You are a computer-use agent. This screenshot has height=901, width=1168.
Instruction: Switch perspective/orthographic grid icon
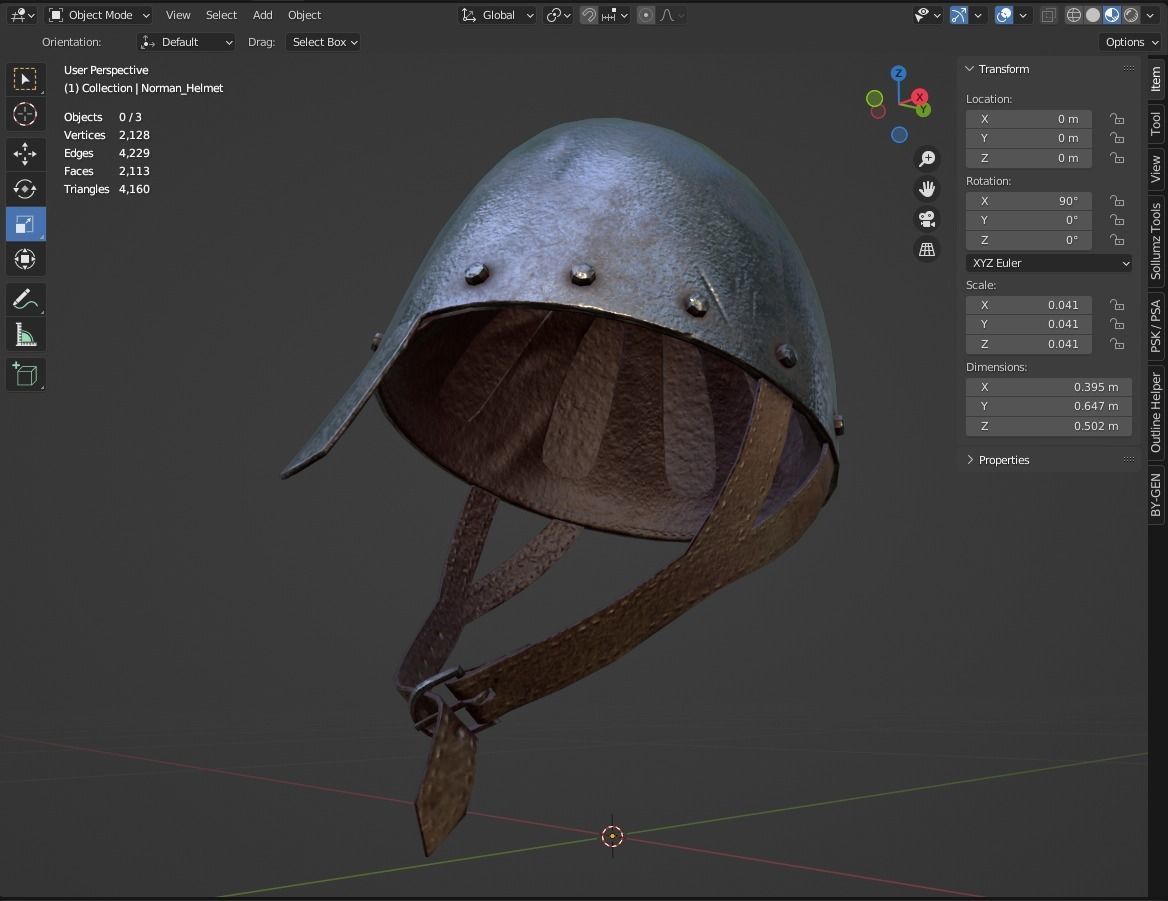tap(927, 249)
